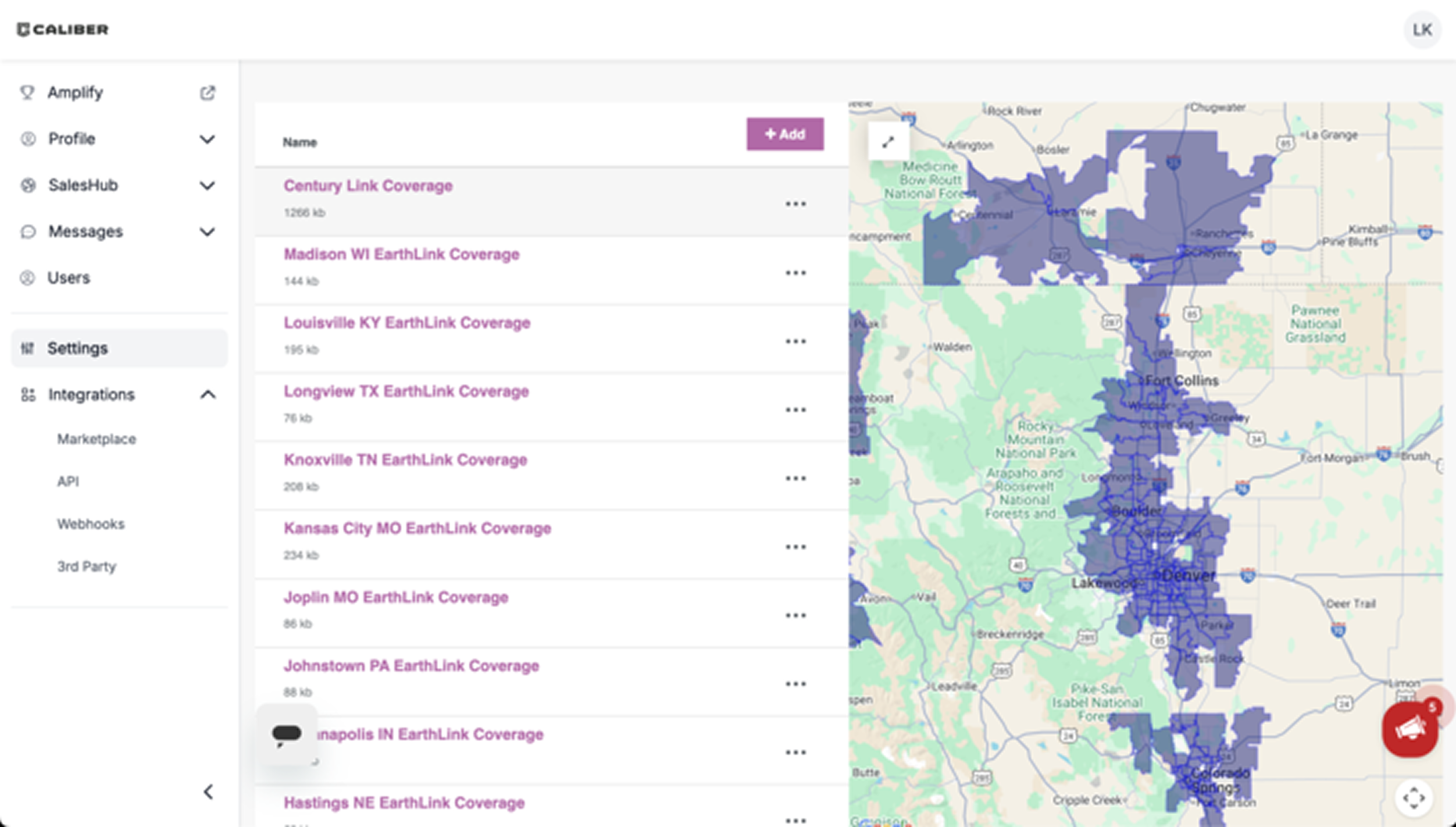Image resolution: width=1456 pixels, height=827 pixels.
Task: Expand the Profile menu chevron
Action: coord(208,140)
